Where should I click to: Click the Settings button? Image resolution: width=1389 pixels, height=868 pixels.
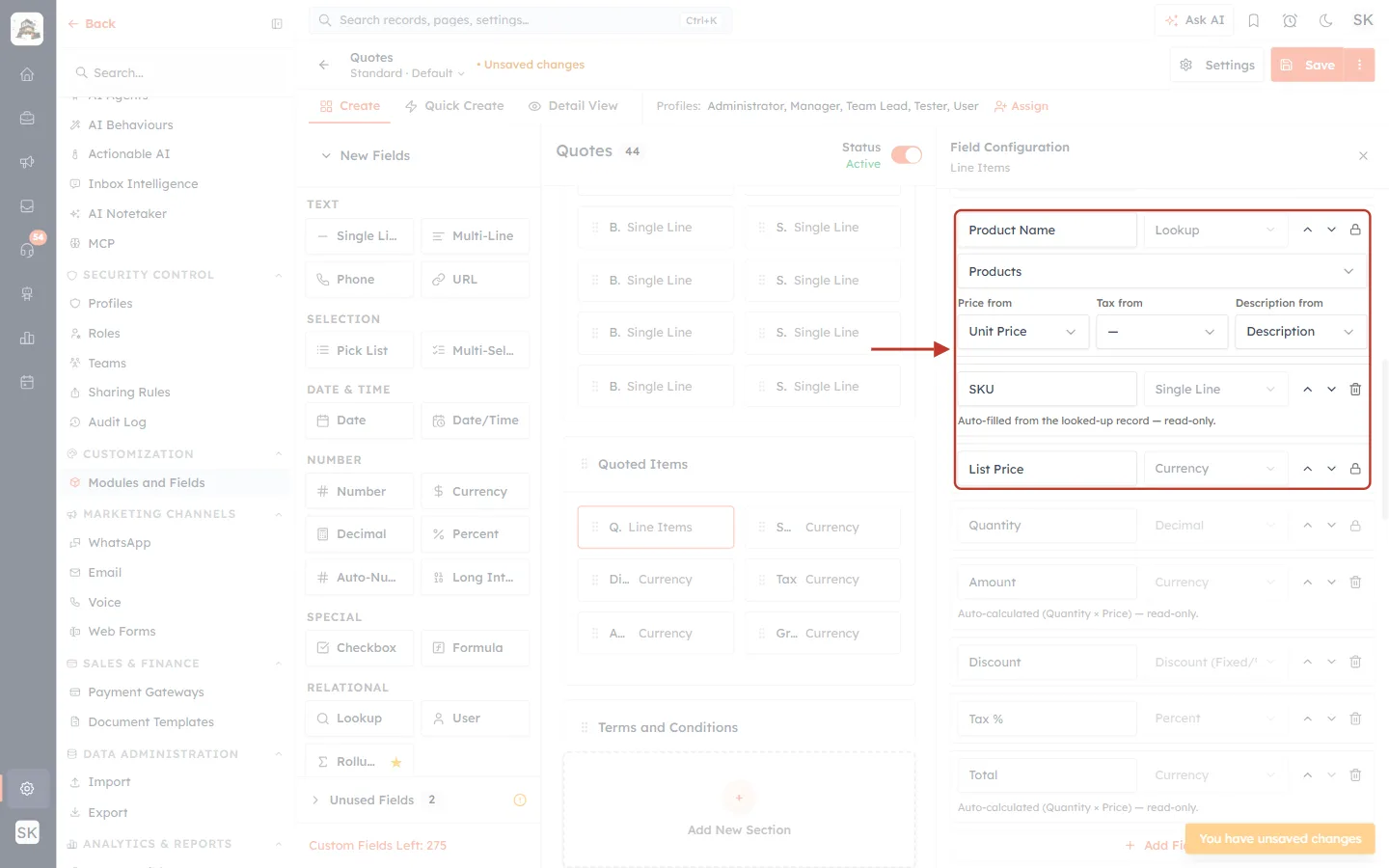click(x=1217, y=65)
